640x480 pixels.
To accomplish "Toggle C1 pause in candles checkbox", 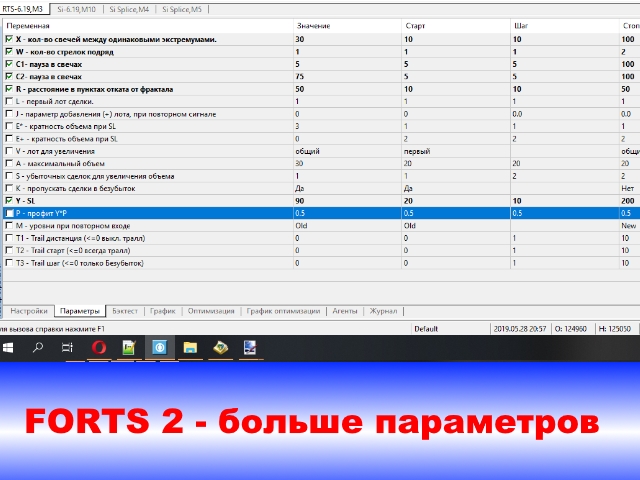I will coord(9,64).
